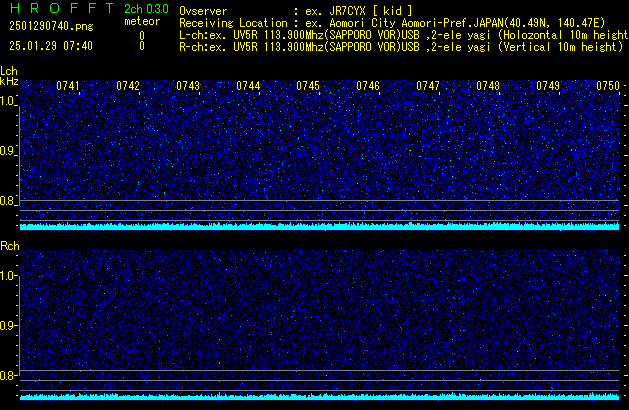Click the 'meteor' counter label
629x410 pixels.
tap(142, 21)
